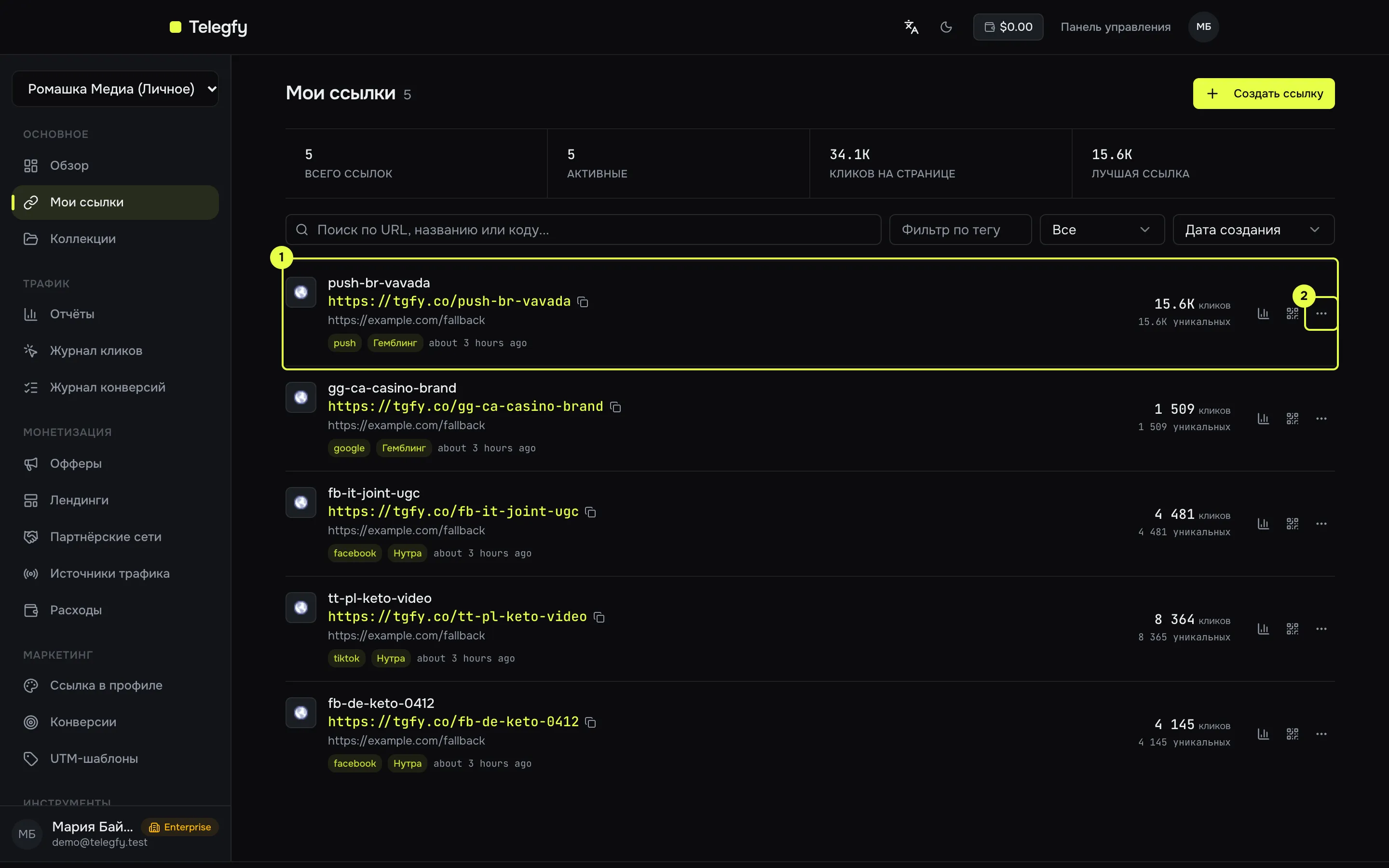The height and width of the screenshot is (868, 1389).
Task: Open Журнал кликов page
Action: click(115, 351)
